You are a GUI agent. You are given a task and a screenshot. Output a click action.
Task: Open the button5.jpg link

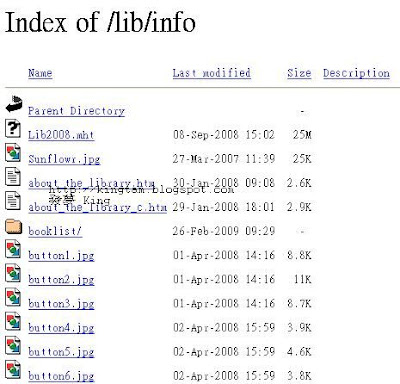coord(61,352)
